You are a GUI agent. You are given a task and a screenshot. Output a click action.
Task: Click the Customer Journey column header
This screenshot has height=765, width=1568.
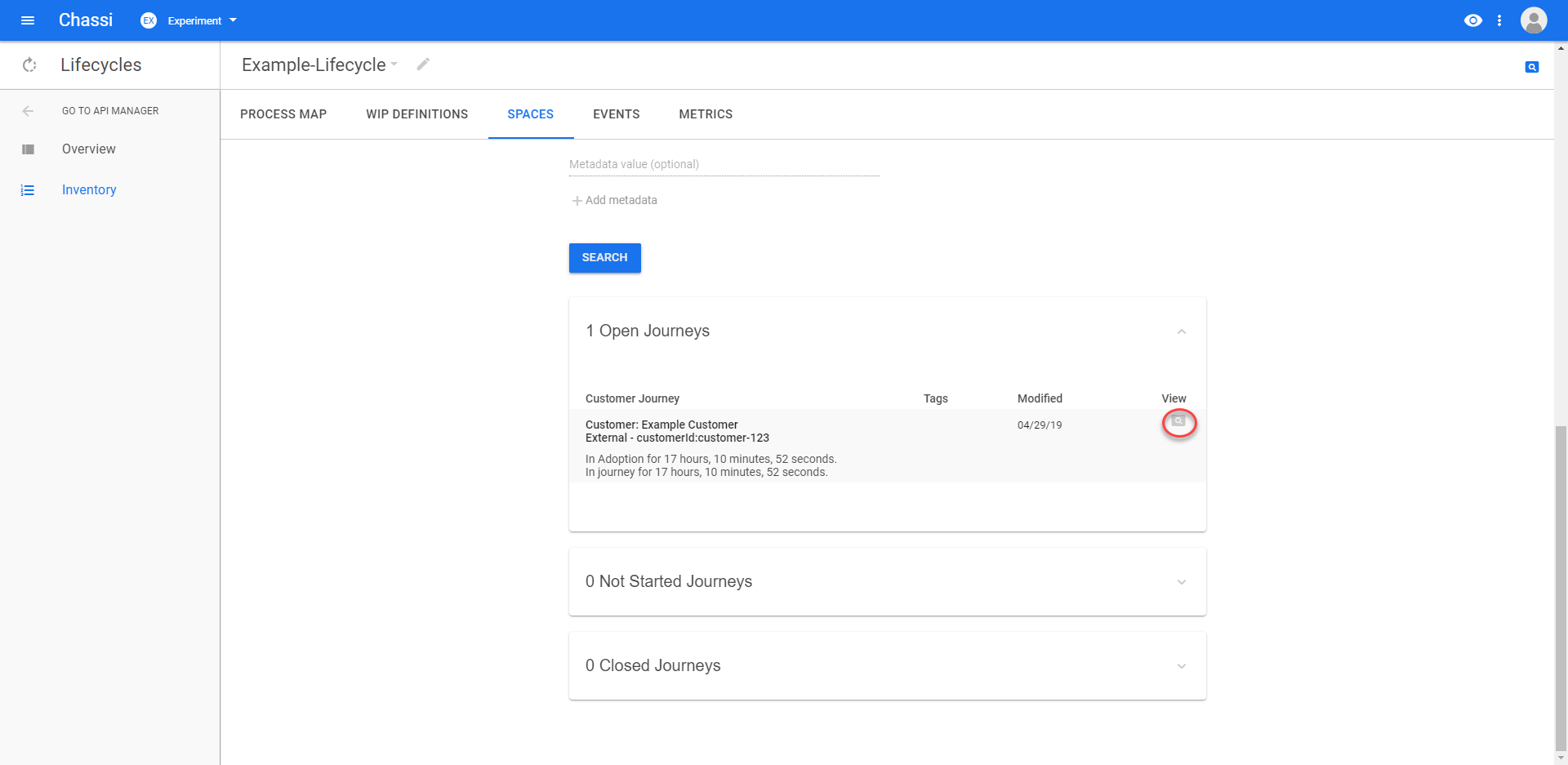pos(632,398)
